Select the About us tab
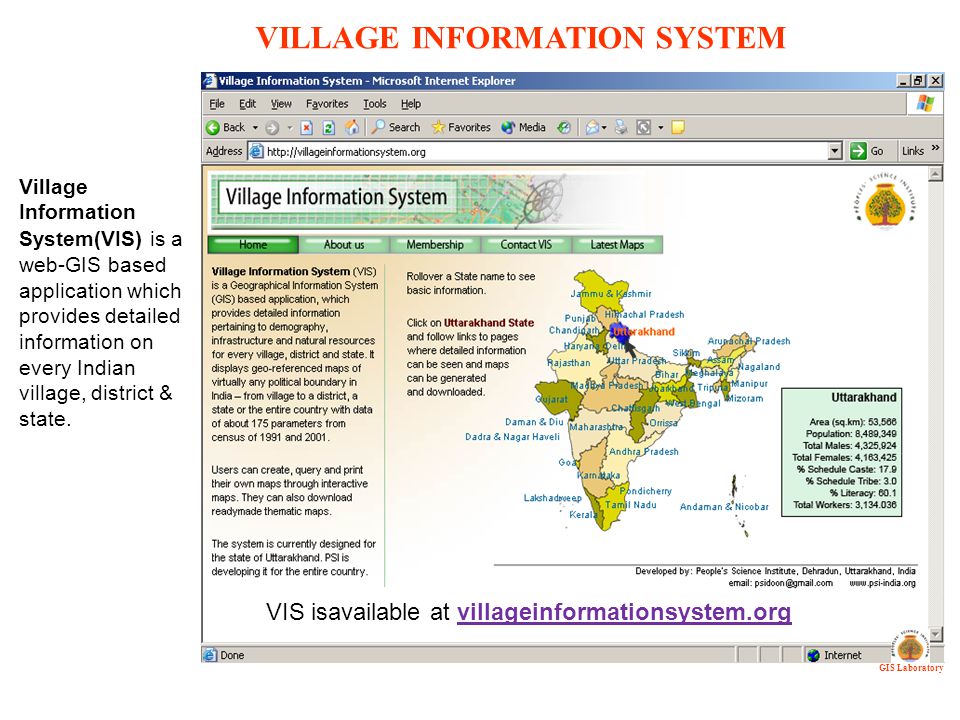Image resolution: width=960 pixels, height=720 pixels. pyautogui.click(x=344, y=244)
